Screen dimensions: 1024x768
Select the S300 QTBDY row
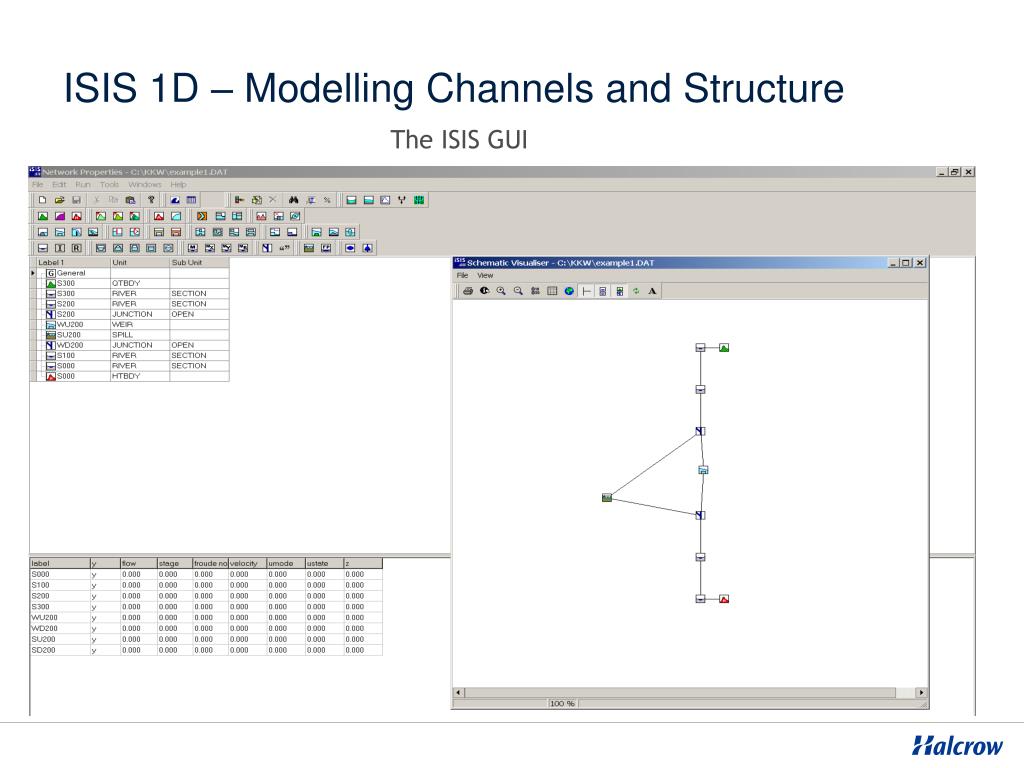(x=133, y=283)
